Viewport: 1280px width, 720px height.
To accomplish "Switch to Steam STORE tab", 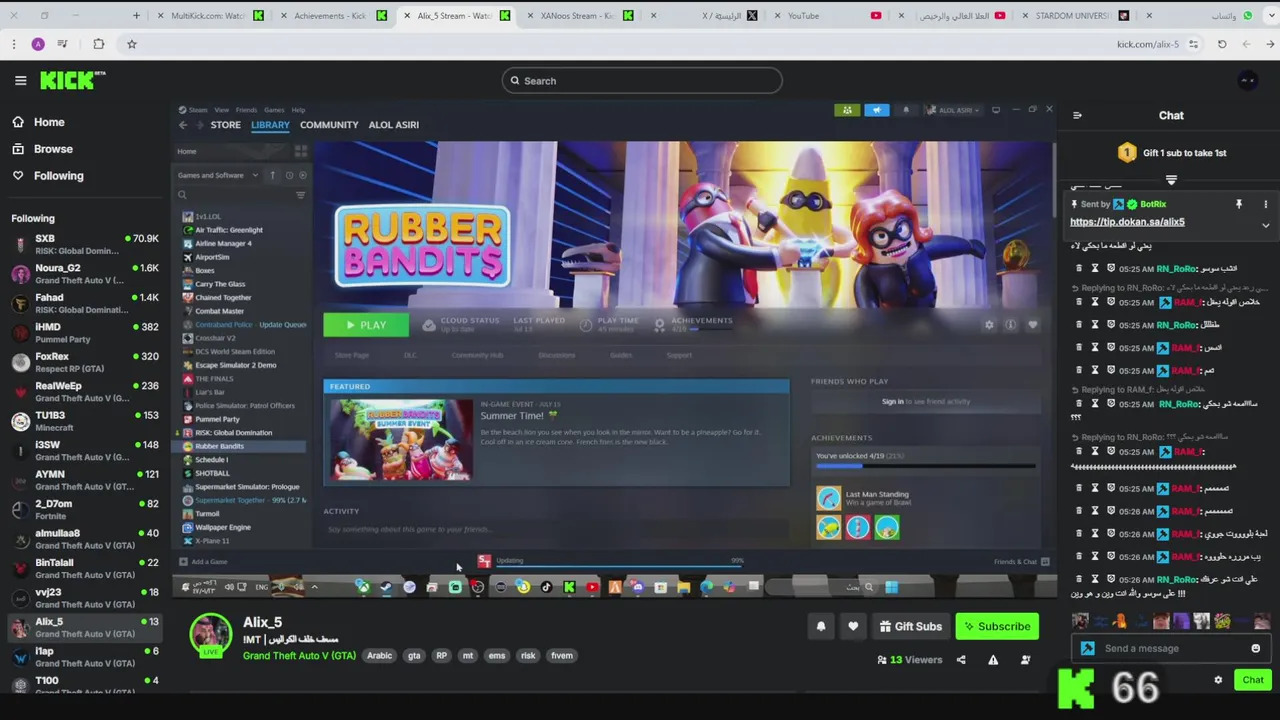I will 225,125.
